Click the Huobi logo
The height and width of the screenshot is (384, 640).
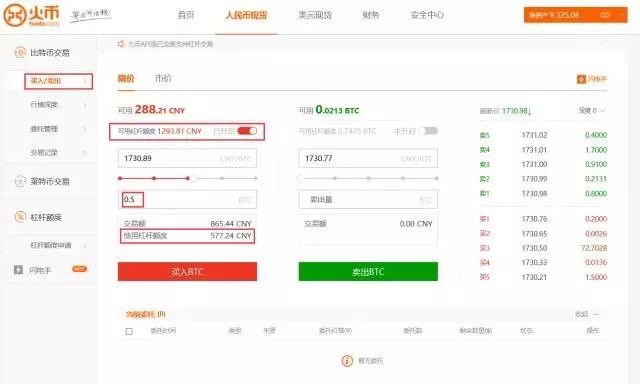[31, 16]
